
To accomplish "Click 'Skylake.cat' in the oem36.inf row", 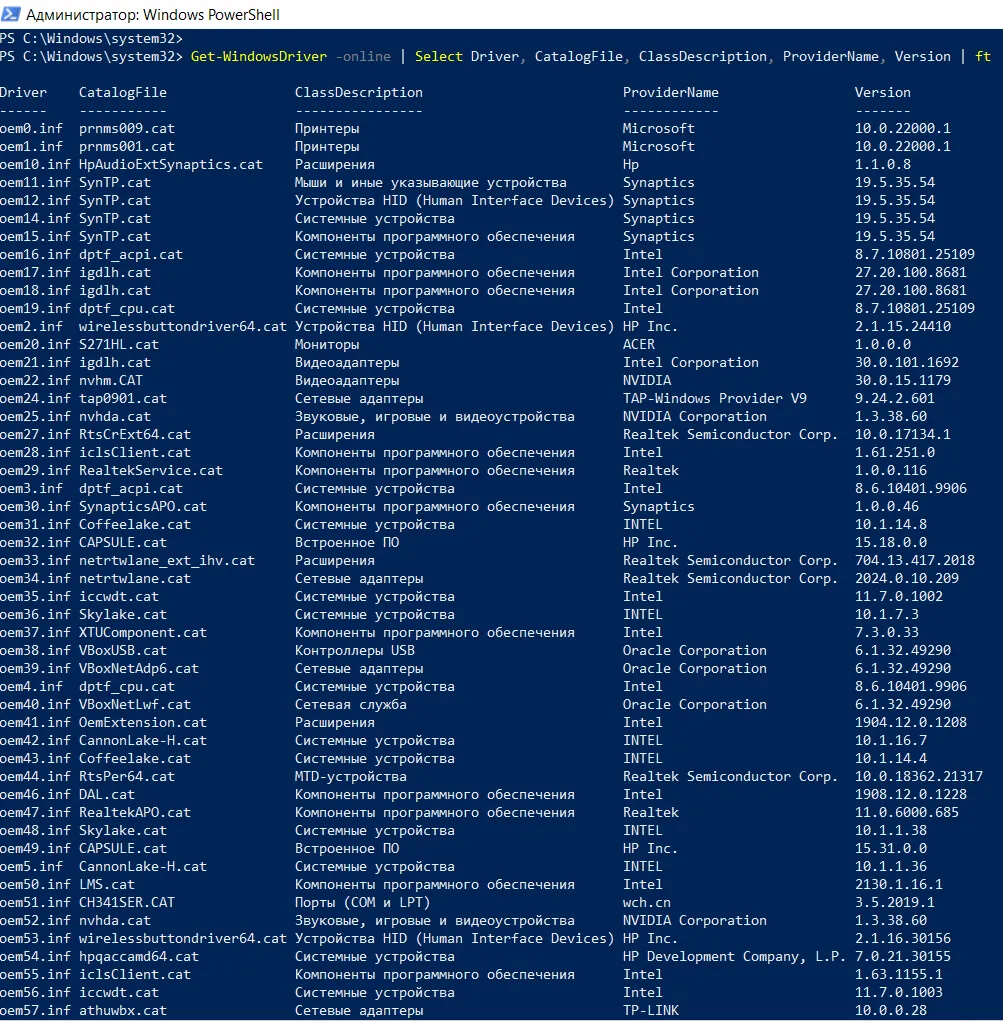I will coord(122,615).
